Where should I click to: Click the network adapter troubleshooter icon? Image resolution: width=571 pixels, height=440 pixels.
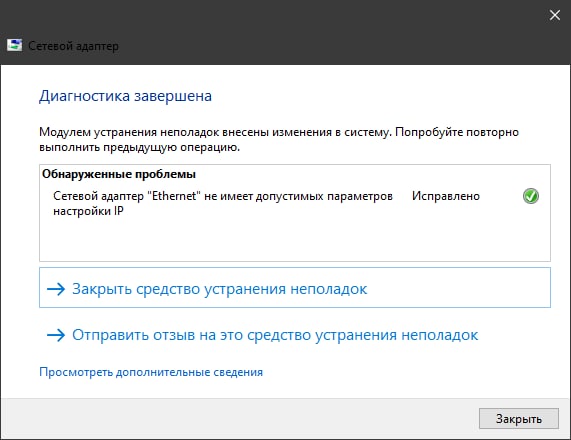[14, 45]
